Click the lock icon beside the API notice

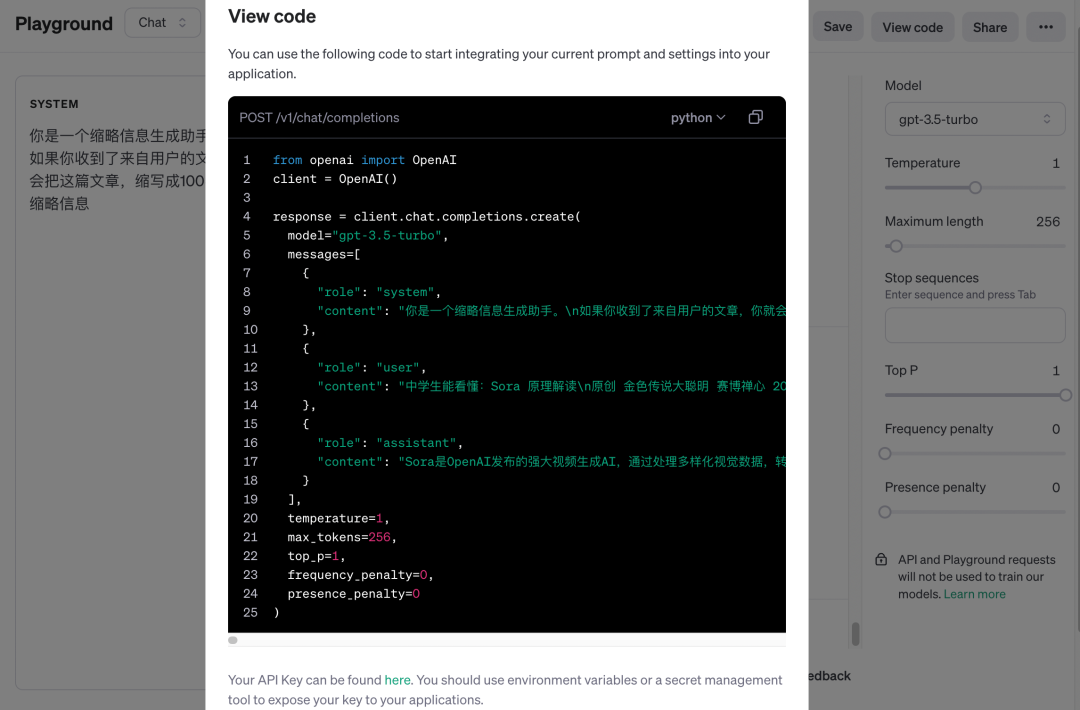point(881,559)
